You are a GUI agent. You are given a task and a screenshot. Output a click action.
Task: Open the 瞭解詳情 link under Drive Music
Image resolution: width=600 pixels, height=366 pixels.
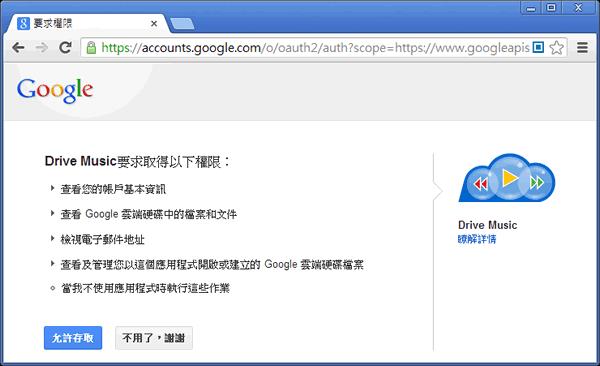[477, 239]
